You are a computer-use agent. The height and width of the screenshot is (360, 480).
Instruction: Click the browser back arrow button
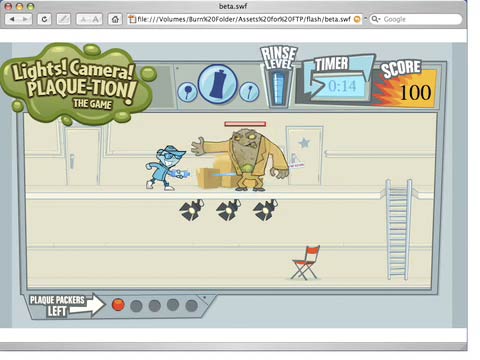[12, 19]
